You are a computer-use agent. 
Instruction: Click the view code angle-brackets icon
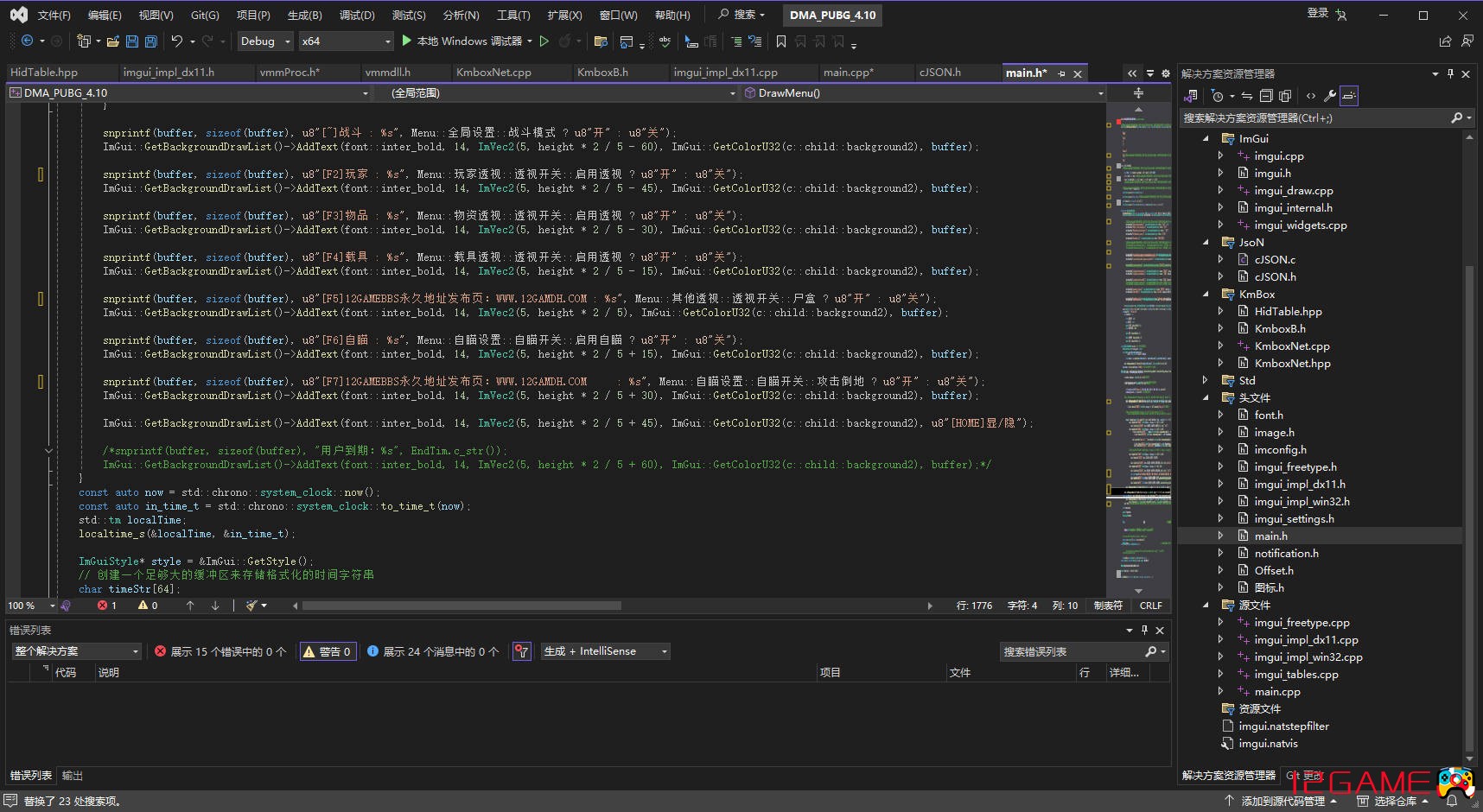(x=1310, y=95)
